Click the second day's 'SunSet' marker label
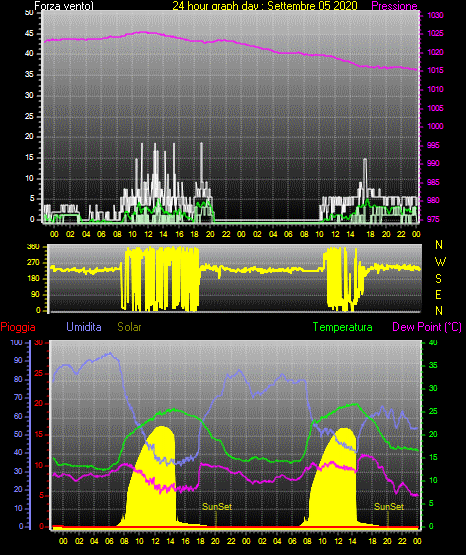The image size is (466, 555). pyautogui.click(x=389, y=507)
